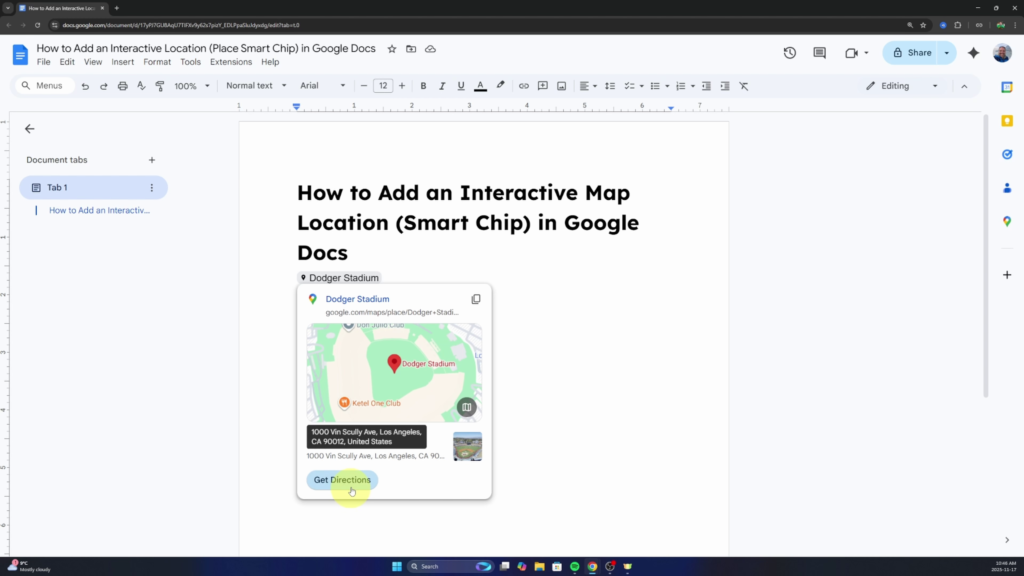The height and width of the screenshot is (576, 1024).
Task: Toggle bold formatting
Action: tap(424, 85)
